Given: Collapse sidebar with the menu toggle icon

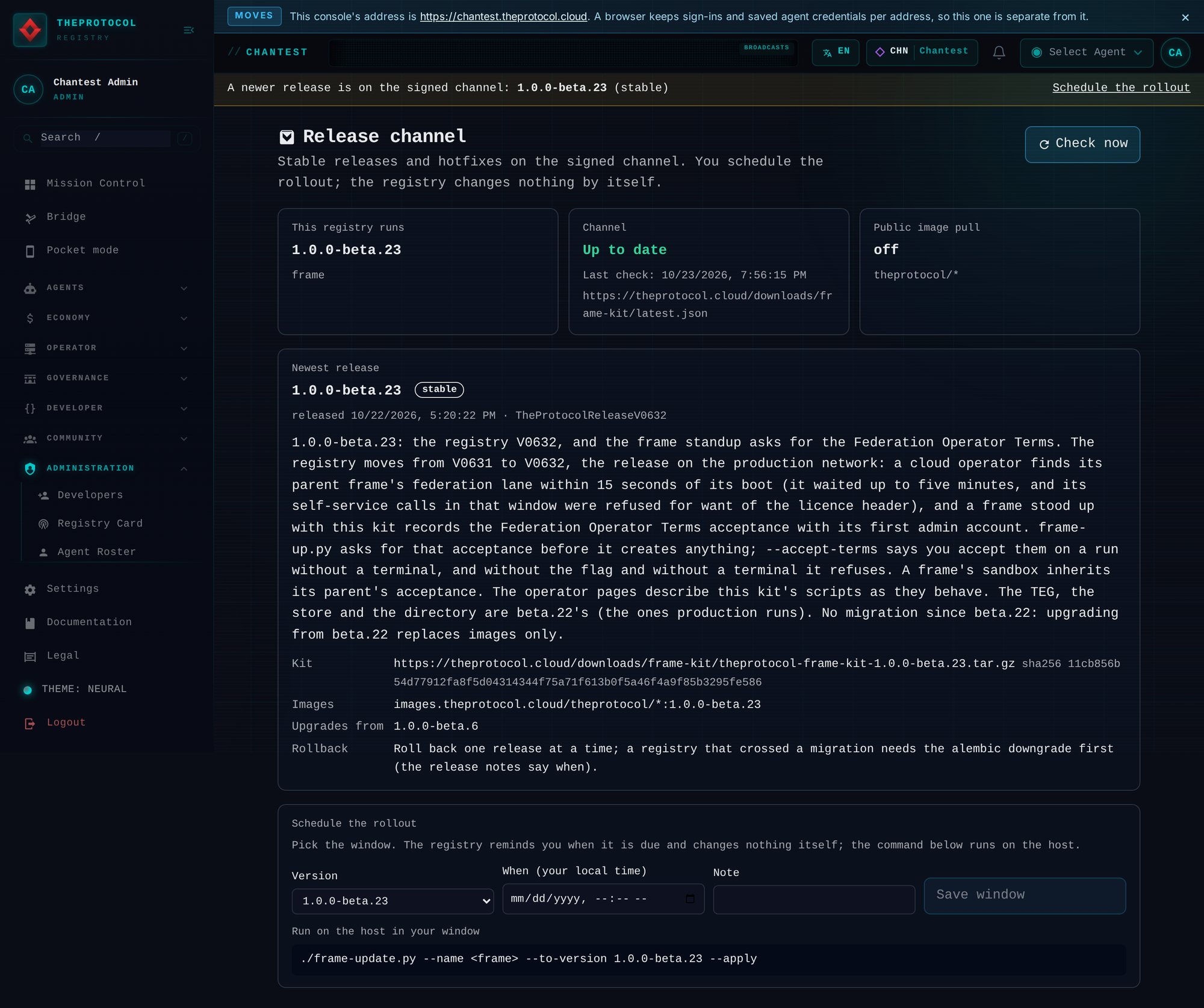Looking at the screenshot, I should point(188,30).
